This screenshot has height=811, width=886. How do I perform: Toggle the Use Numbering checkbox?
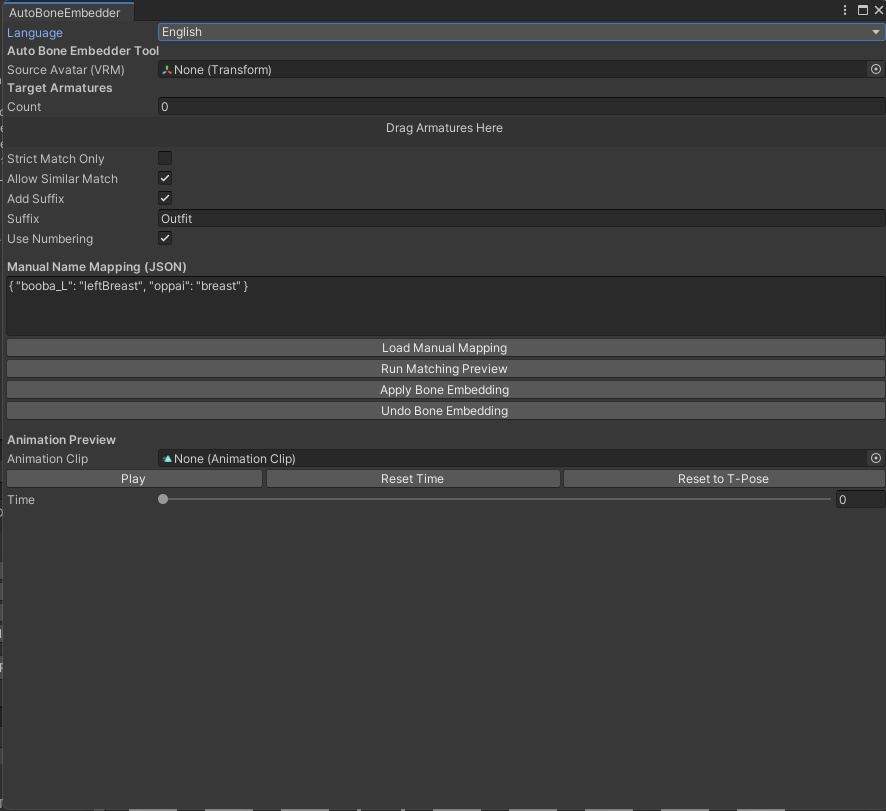[x=164, y=238]
